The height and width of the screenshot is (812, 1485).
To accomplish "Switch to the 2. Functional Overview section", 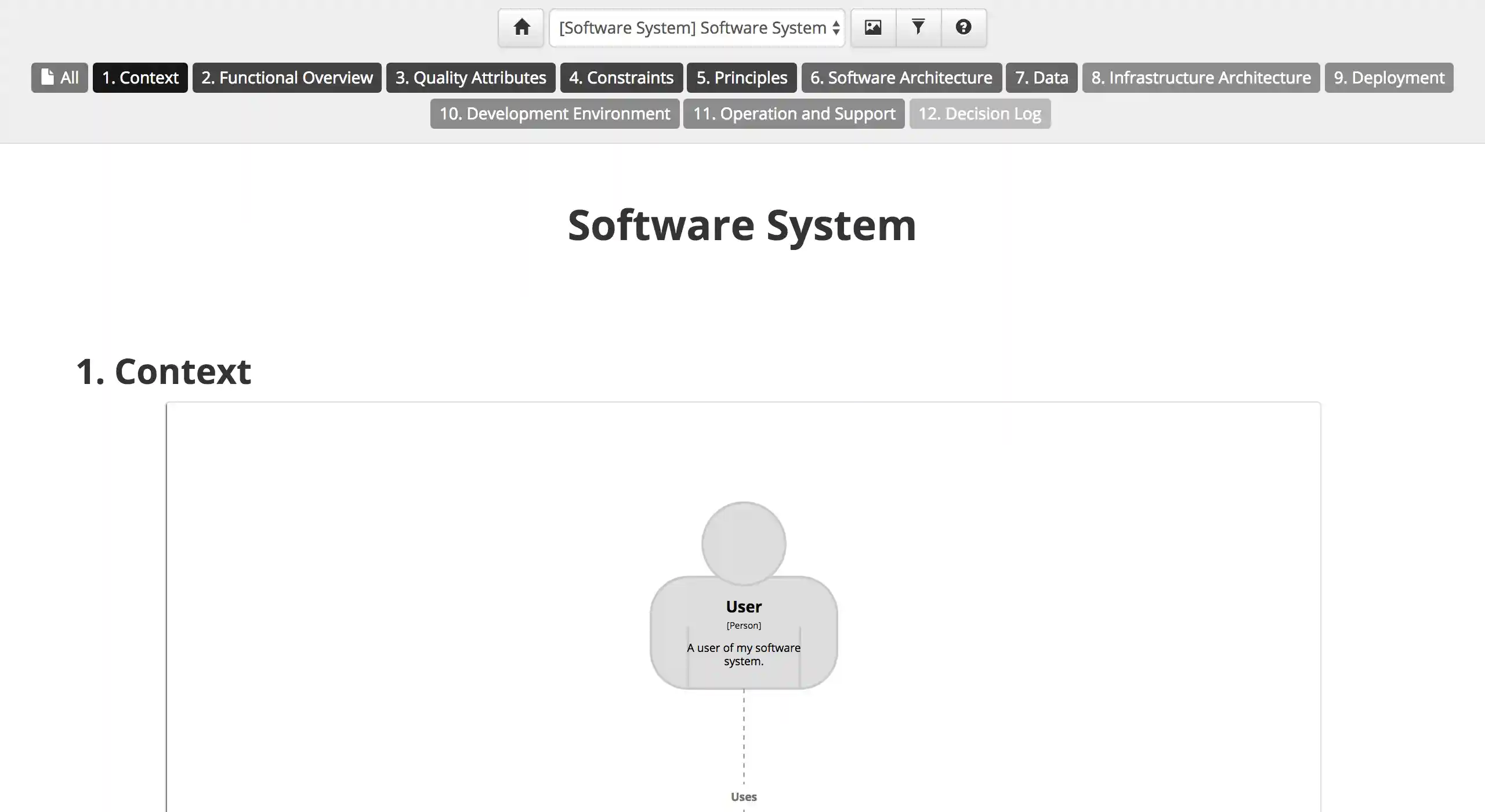I will [287, 77].
